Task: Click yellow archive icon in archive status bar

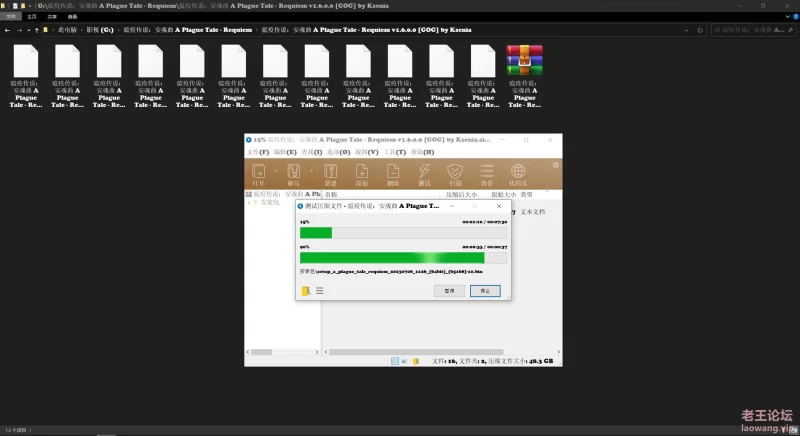Action: [416, 361]
